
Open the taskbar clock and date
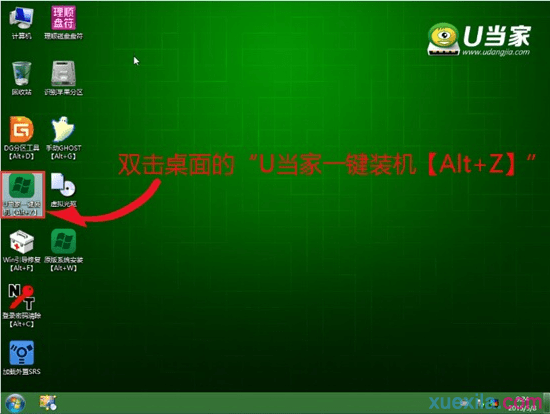click(x=523, y=403)
